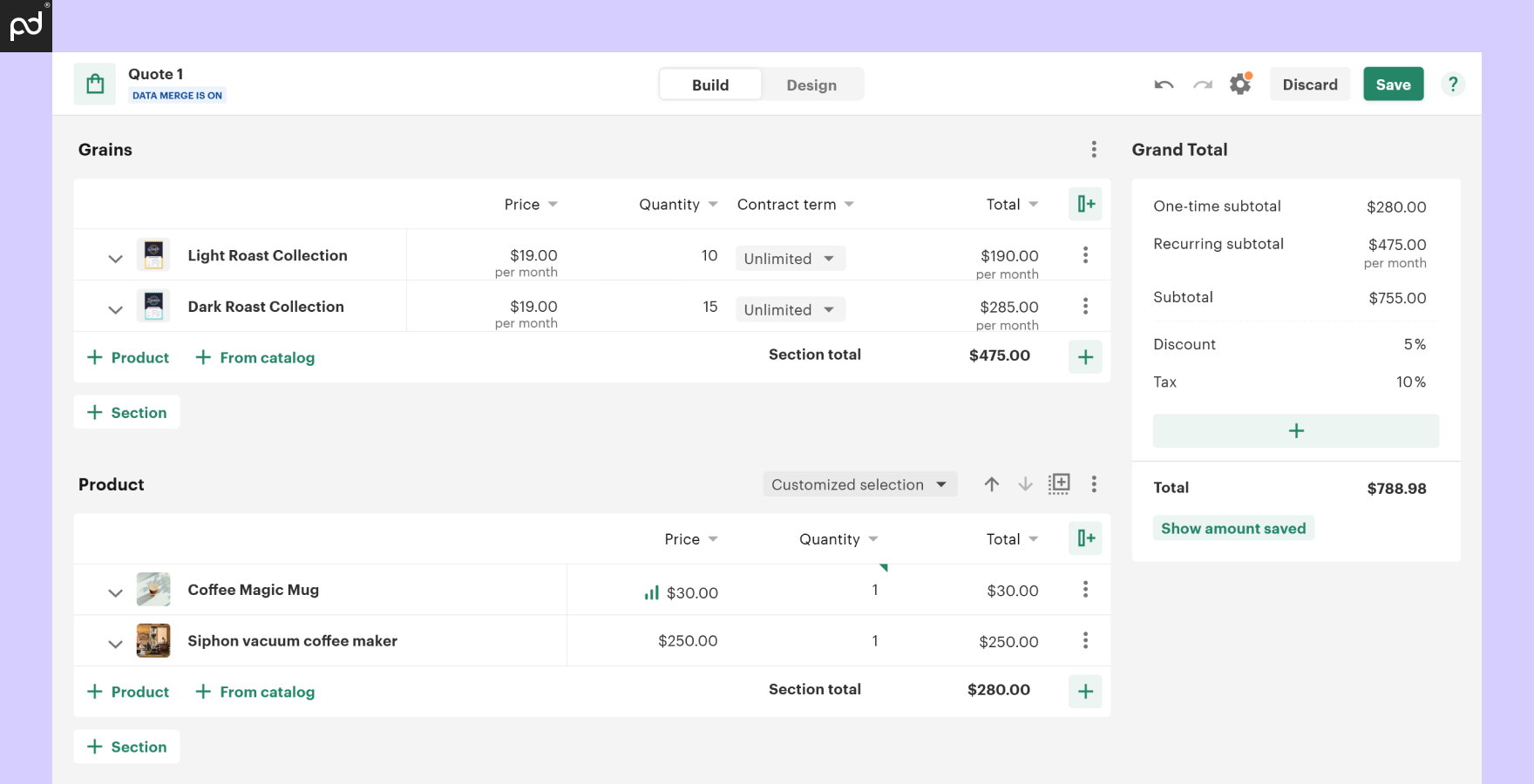Move the Product section down
Screen dimensions: 1534x784
(1025, 484)
